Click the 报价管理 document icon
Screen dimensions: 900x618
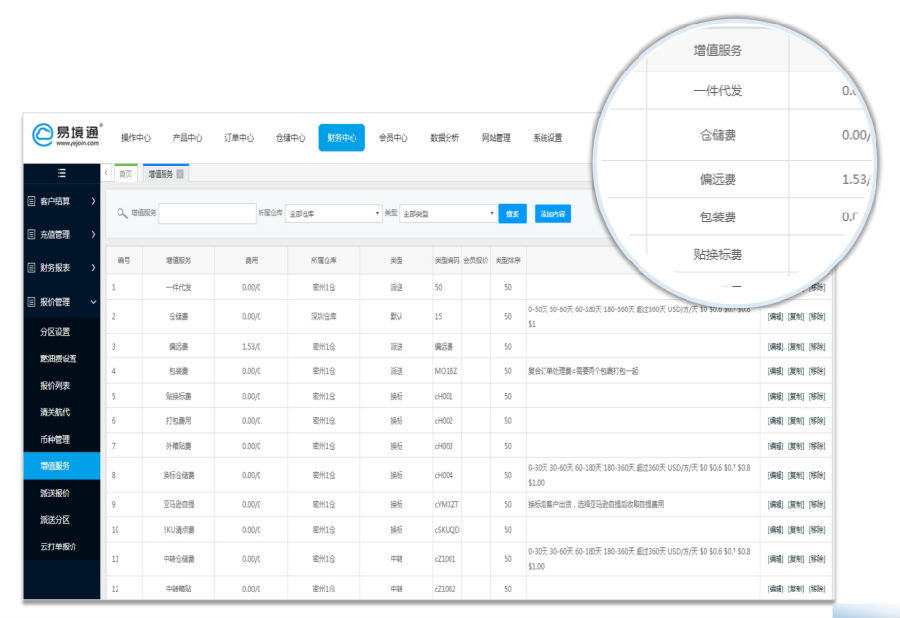pyautogui.click(x=32, y=302)
